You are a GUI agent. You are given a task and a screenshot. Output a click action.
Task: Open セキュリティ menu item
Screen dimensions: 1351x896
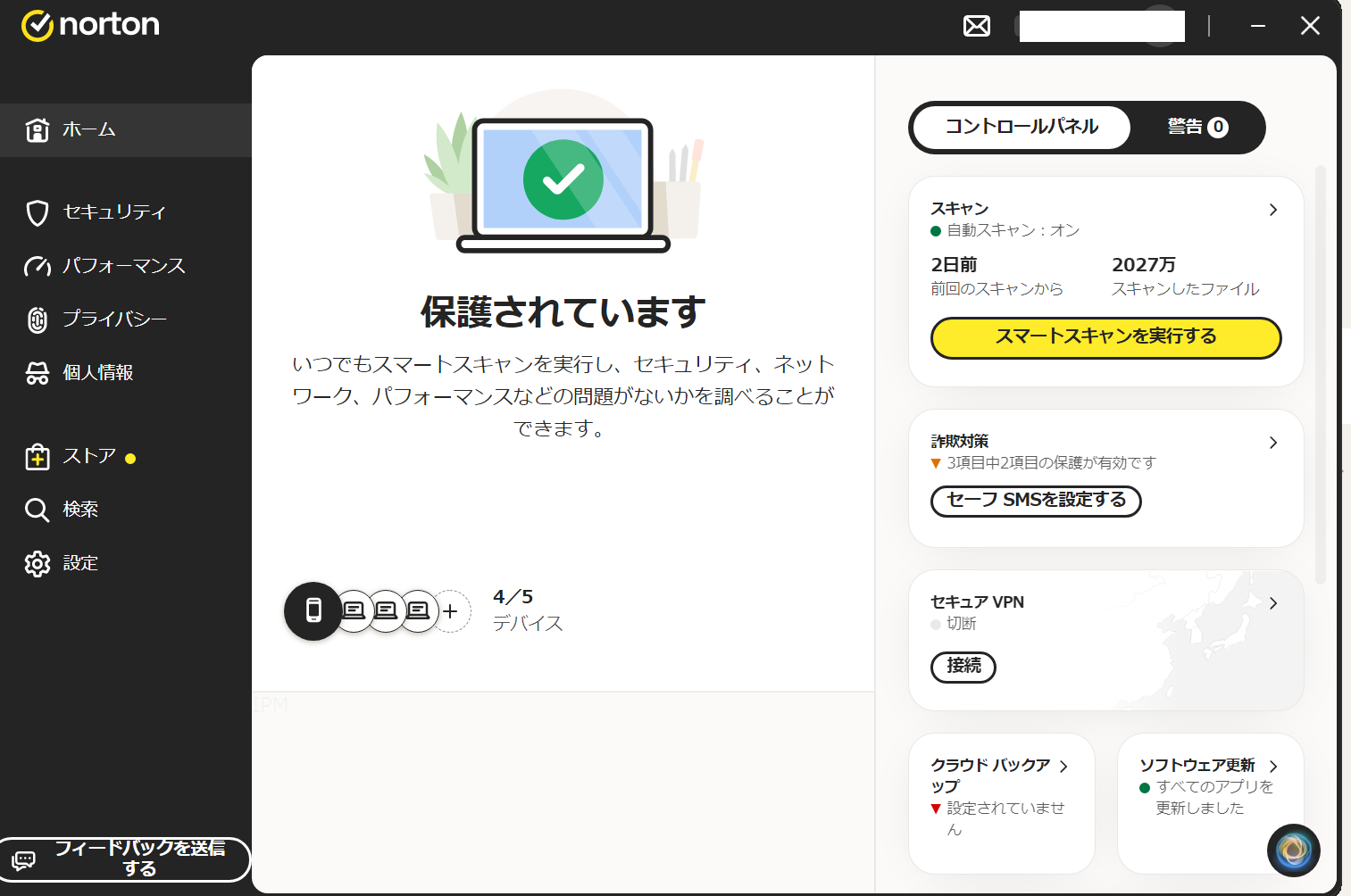[126, 212]
